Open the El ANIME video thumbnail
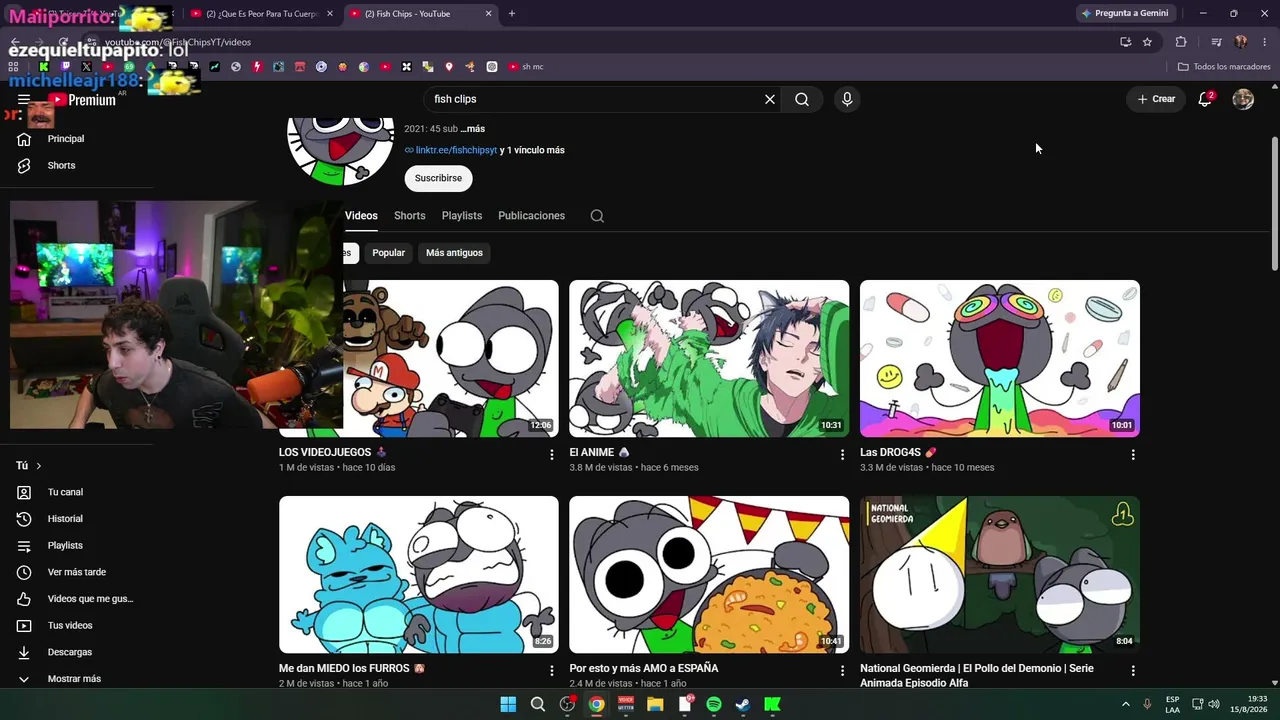The height and width of the screenshot is (720, 1280). [709, 359]
